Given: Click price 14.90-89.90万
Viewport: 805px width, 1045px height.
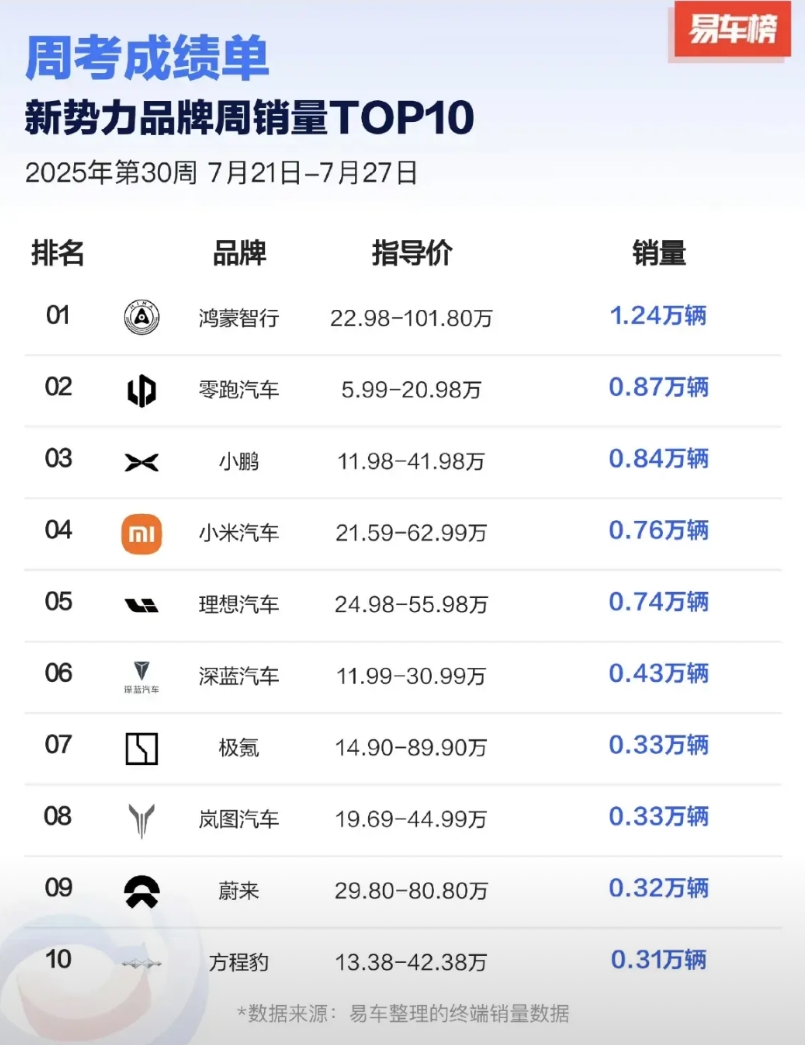Looking at the screenshot, I should tap(411, 748).
